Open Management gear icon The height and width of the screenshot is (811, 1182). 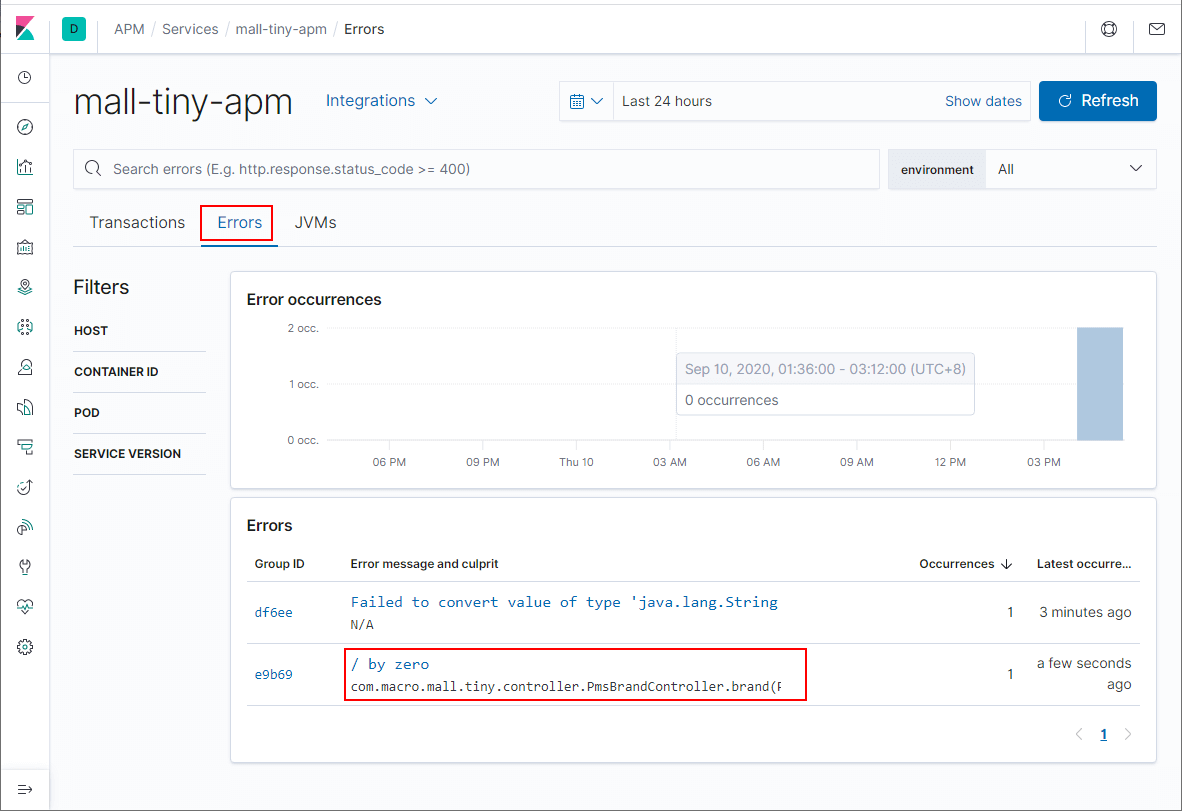[25, 647]
